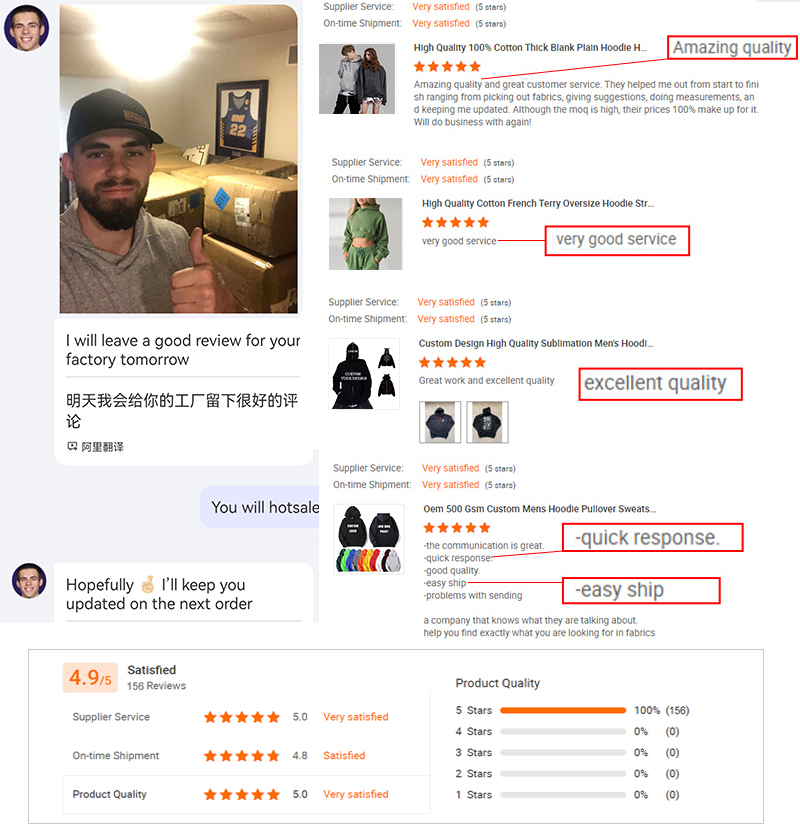
Task: Open the Custom Design Sublimation Men's Hoodie link
Action: click(536, 343)
